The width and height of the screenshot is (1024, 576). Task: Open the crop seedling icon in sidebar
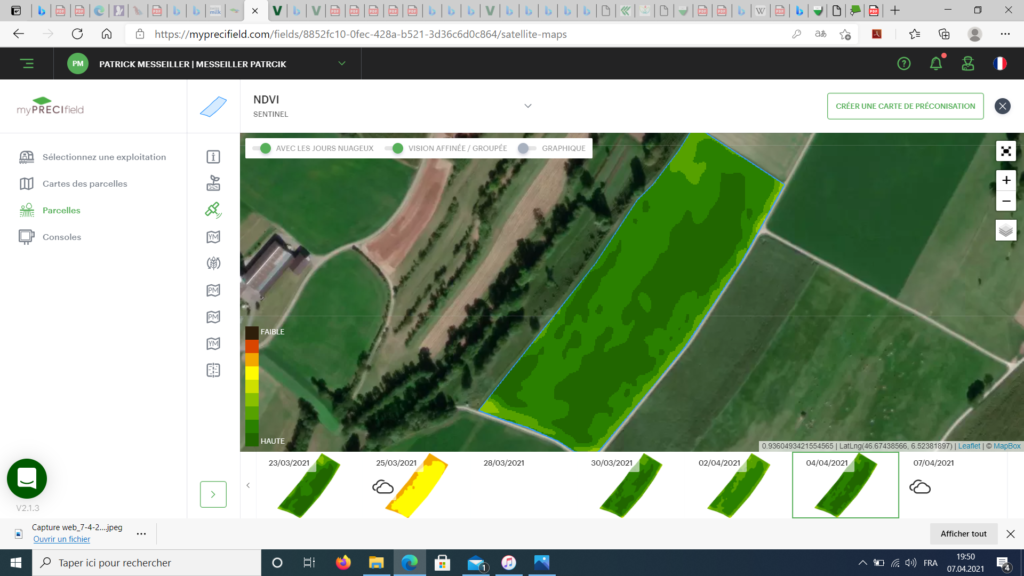(213, 184)
